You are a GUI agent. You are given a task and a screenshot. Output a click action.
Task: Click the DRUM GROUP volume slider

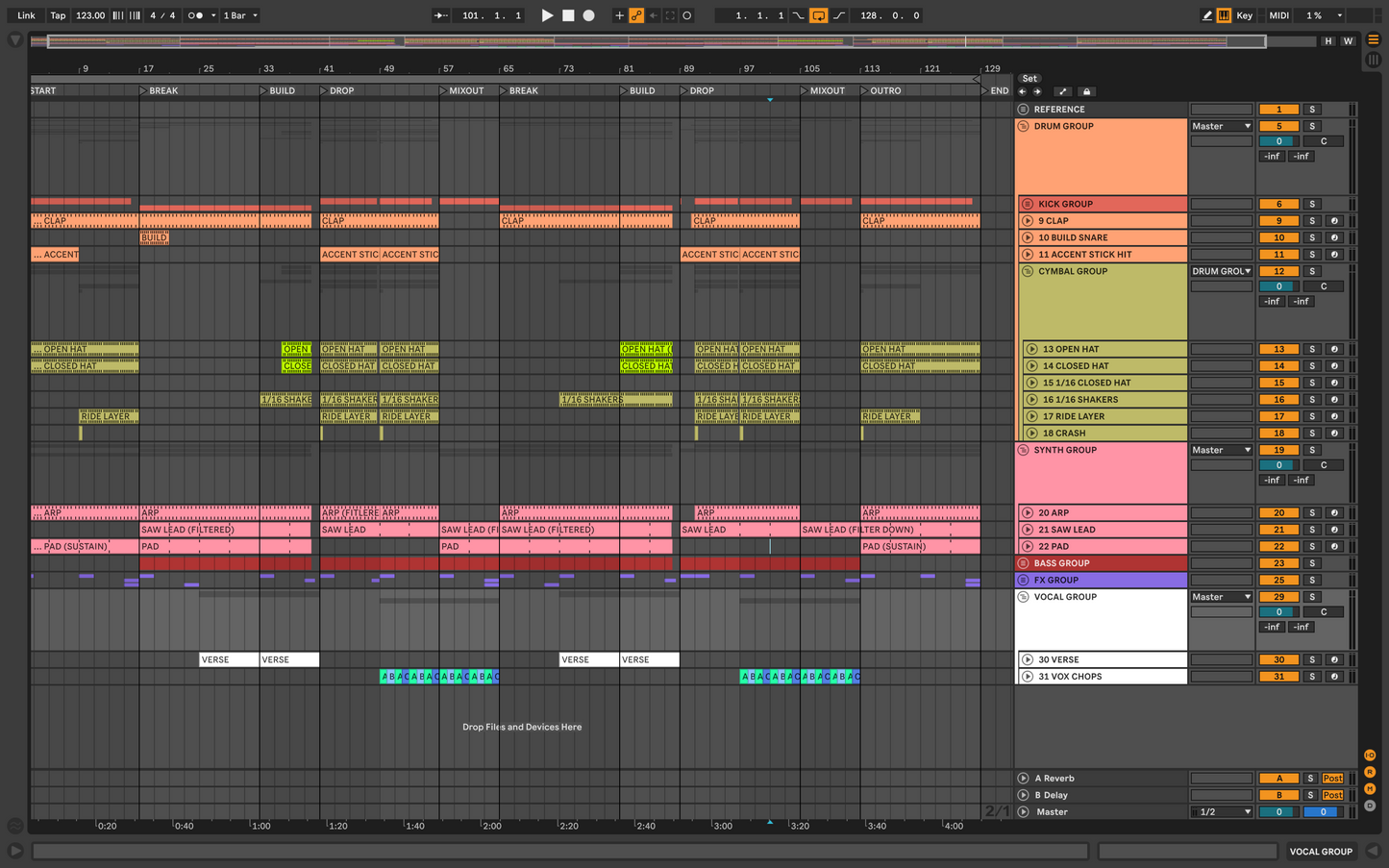[1278, 141]
